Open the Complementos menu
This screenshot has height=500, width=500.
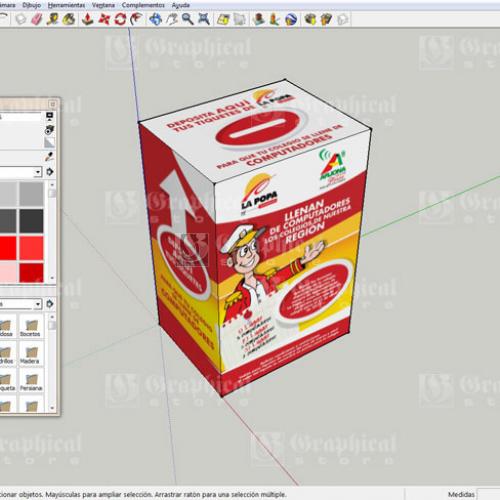143,5
